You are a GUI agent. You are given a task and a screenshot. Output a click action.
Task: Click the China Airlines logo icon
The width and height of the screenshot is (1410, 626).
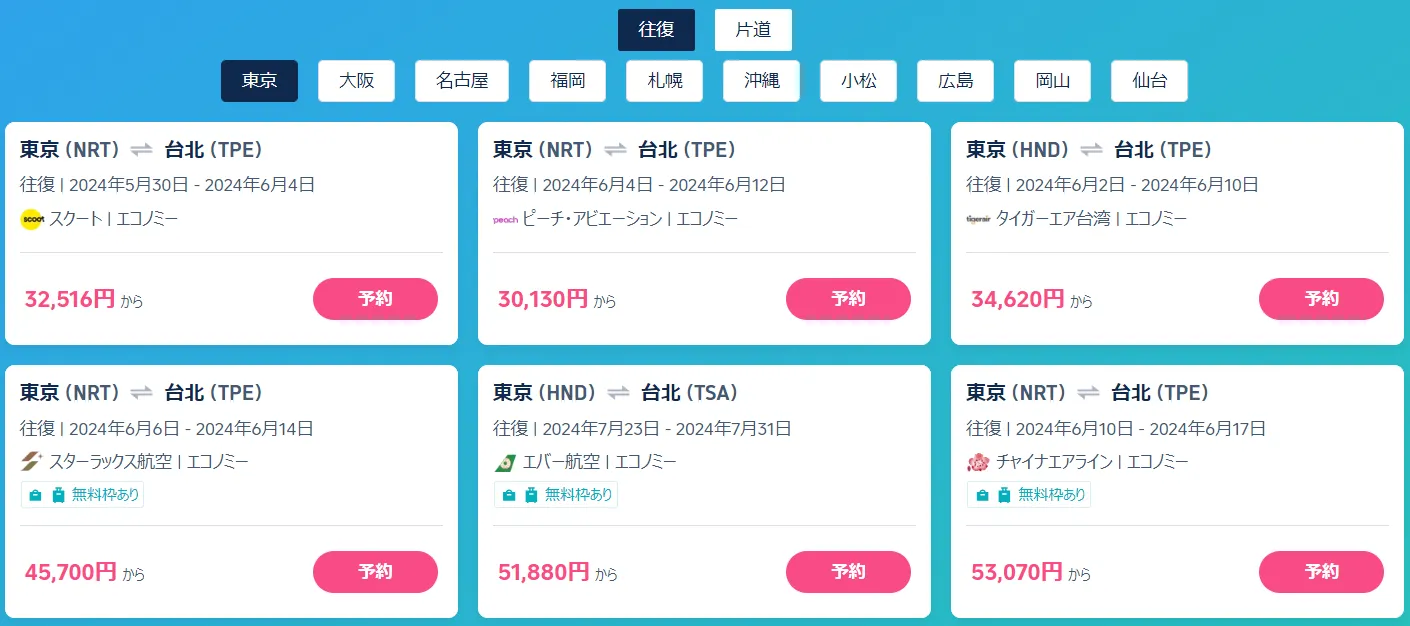pyautogui.click(x=978, y=462)
